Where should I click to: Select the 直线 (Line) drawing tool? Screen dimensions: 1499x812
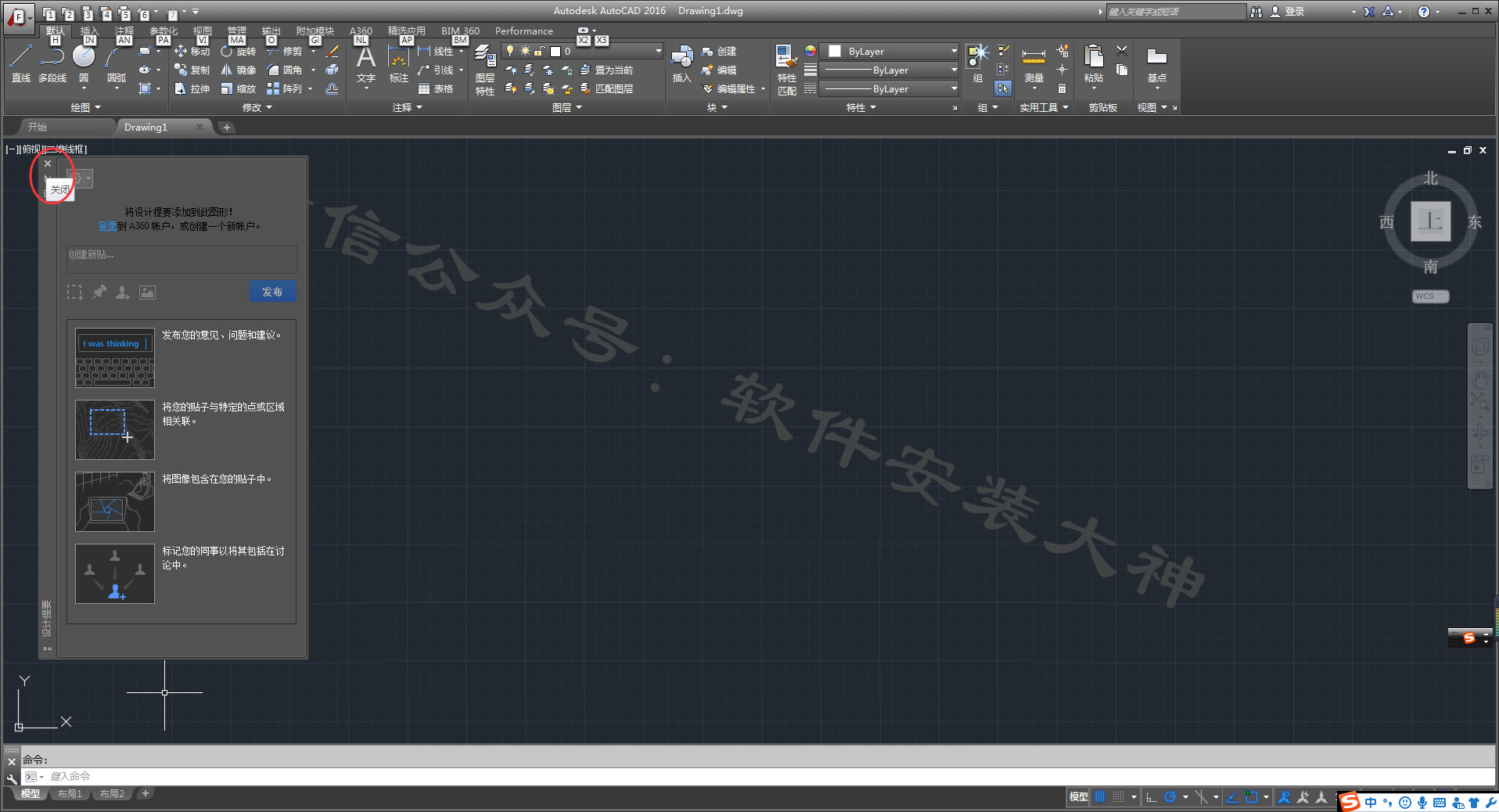coord(20,63)
